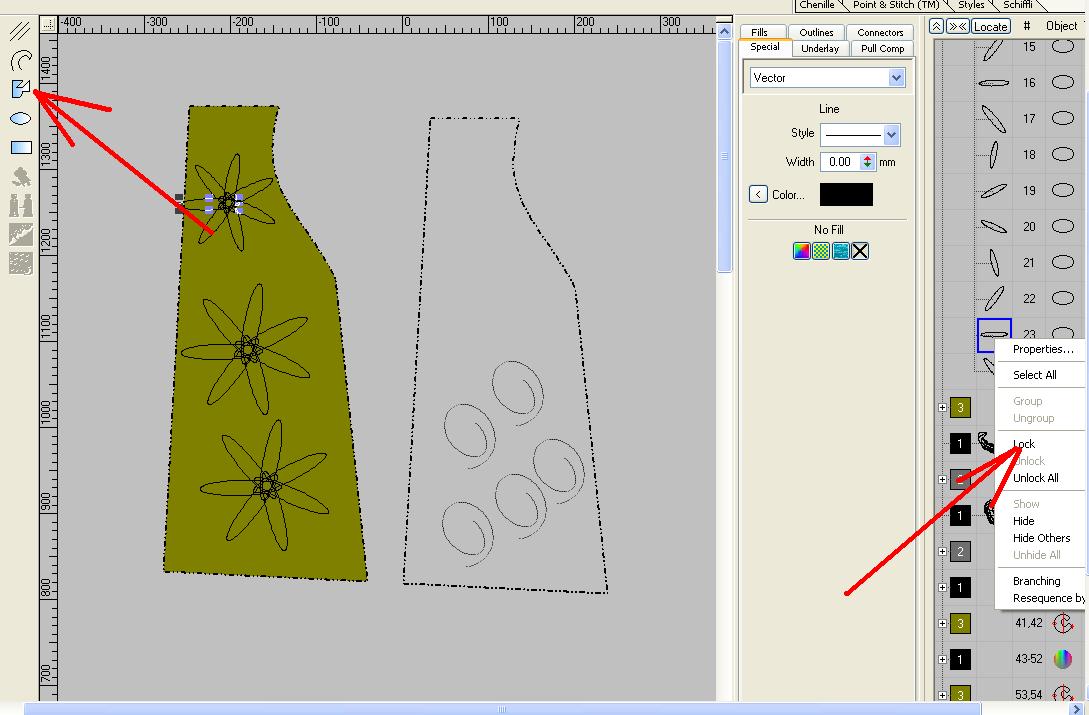Click Hide Others in context menu
The image size is (1089, 715).
[x=1041, y=538]
